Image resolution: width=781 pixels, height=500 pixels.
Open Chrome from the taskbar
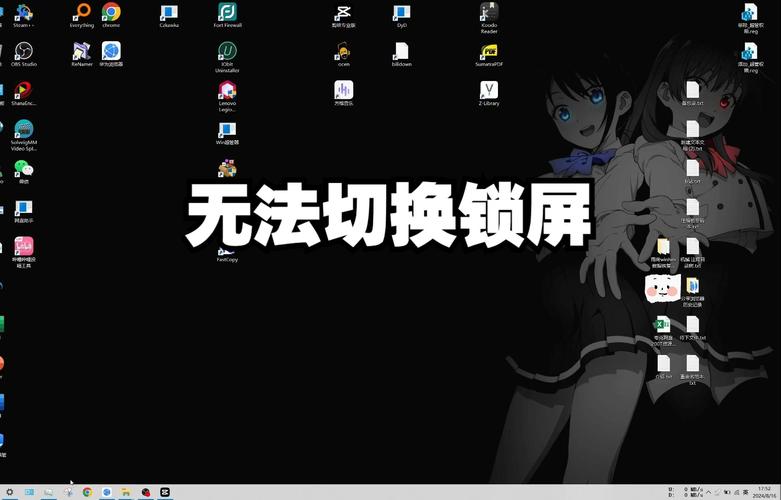[x=87, y=492]
